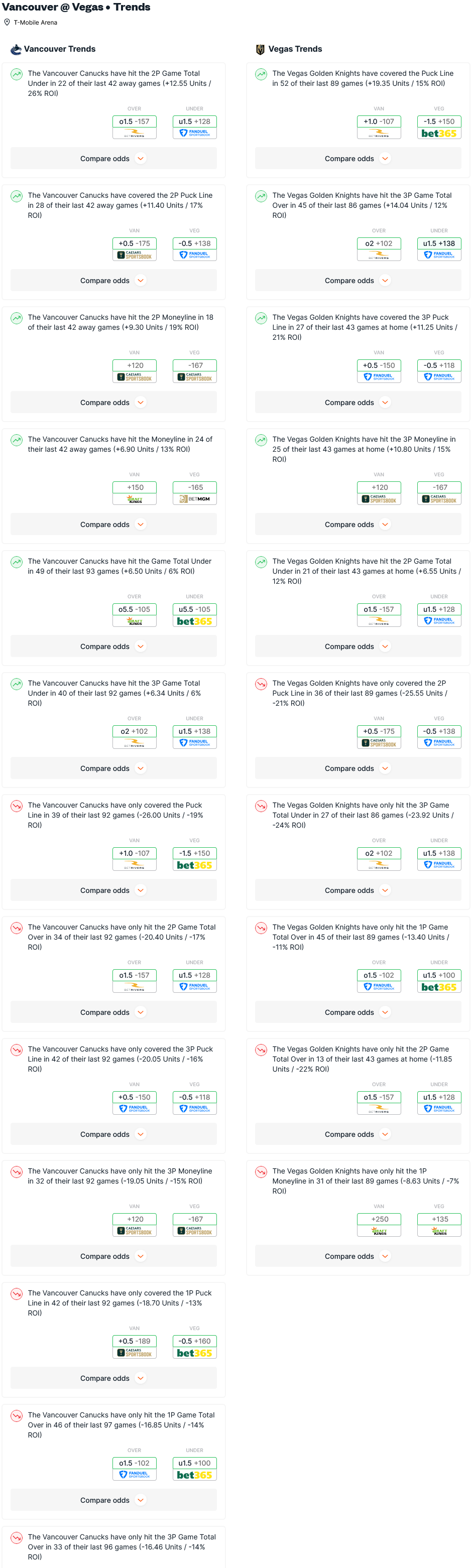Click green uptrend icon beside Vegas 3P Moneyline trend
Viewport: 472px width, 1568px height.
click(261, 440)
